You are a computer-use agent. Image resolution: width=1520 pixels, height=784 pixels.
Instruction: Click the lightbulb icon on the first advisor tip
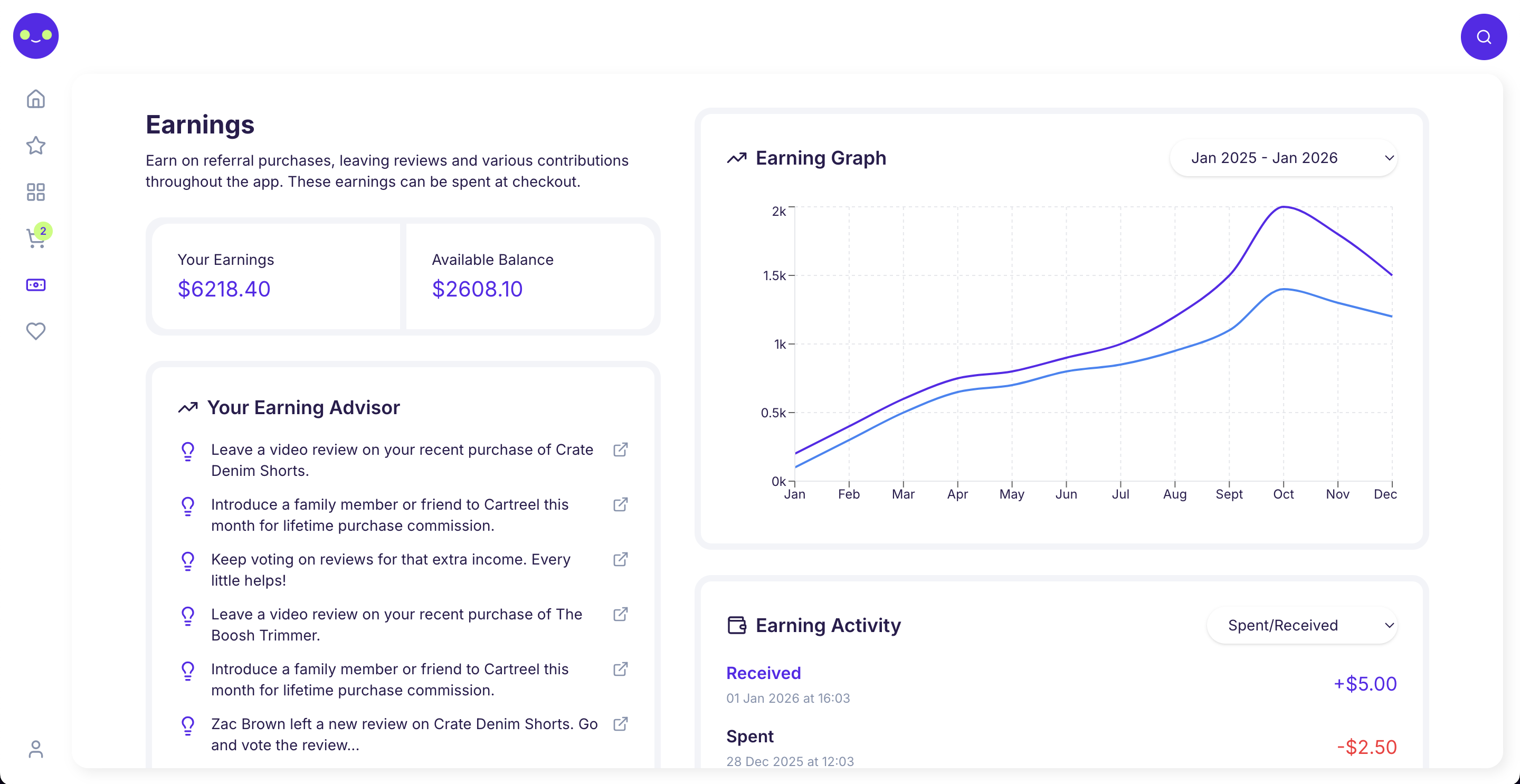[x=188, y=451]
